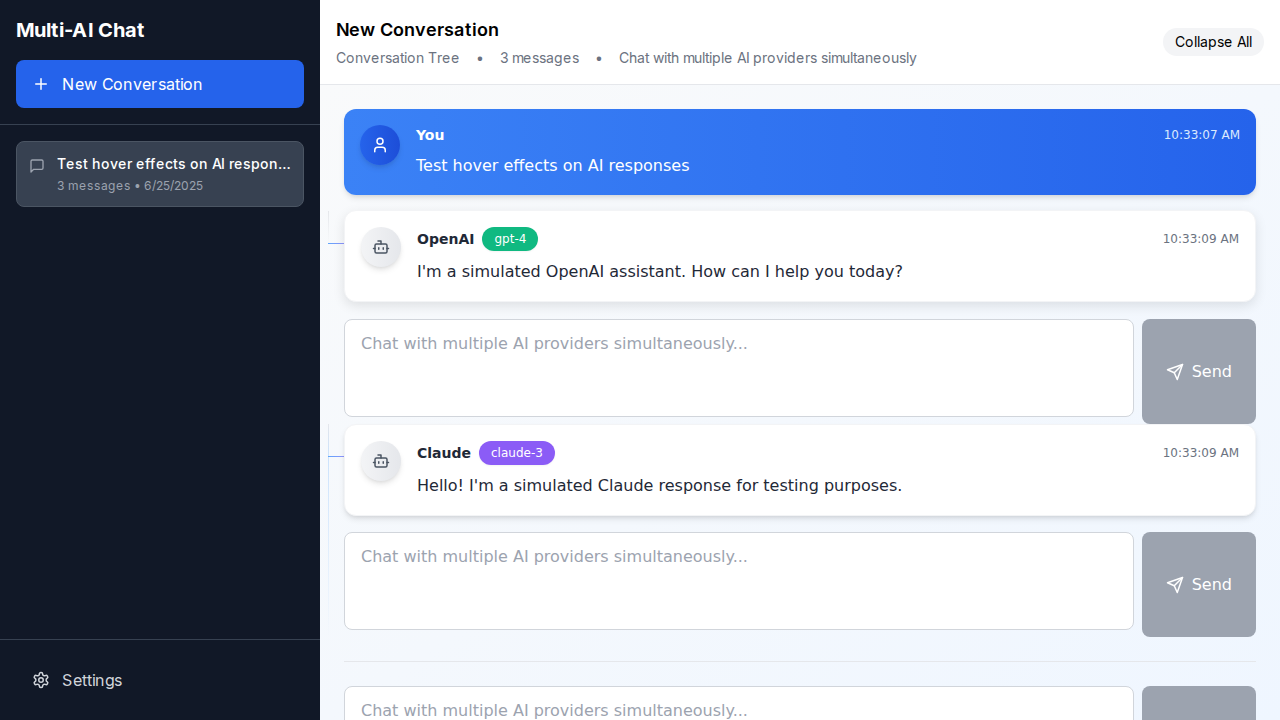The image size is (1280, 720).
Task: Click the Conversation Tree label
Action: click(398, 58)
